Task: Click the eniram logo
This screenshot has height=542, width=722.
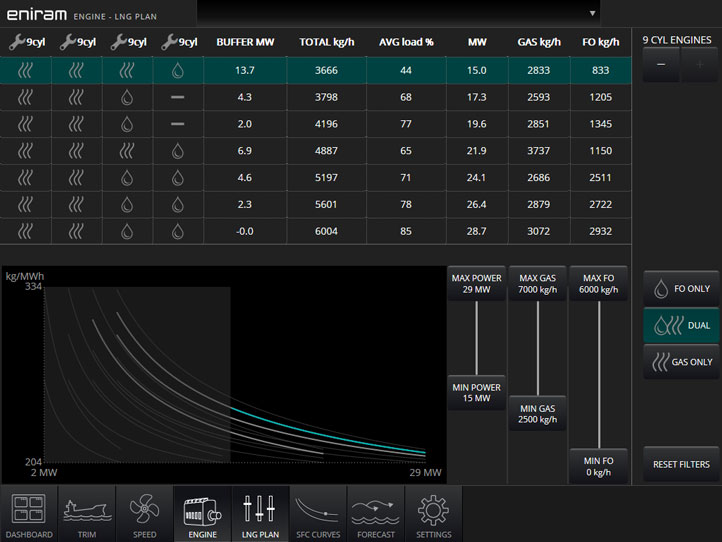Action: point(37,15)
